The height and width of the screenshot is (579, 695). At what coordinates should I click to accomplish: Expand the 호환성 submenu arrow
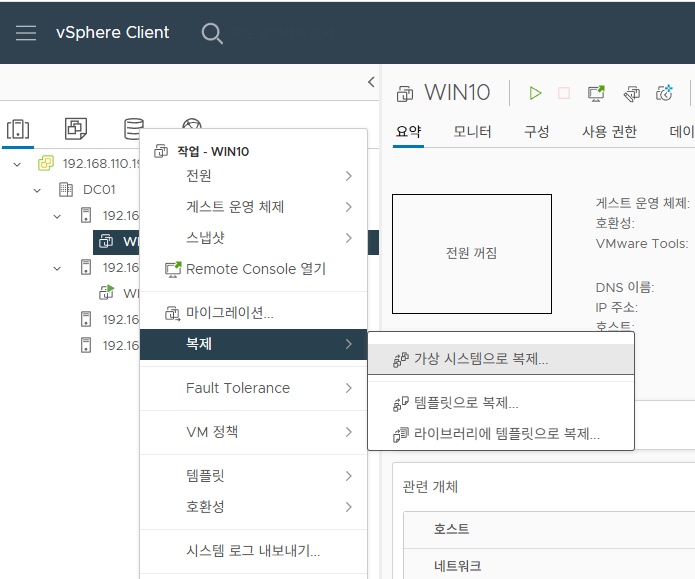(x=349, y=507)
